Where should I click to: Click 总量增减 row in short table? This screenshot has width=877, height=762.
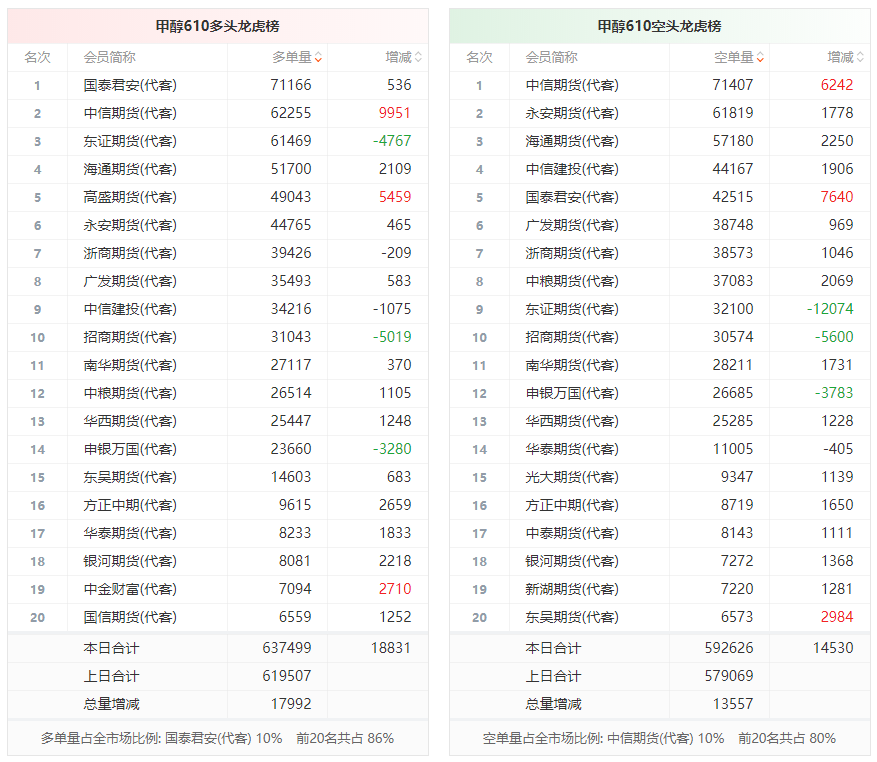point(660,704)
